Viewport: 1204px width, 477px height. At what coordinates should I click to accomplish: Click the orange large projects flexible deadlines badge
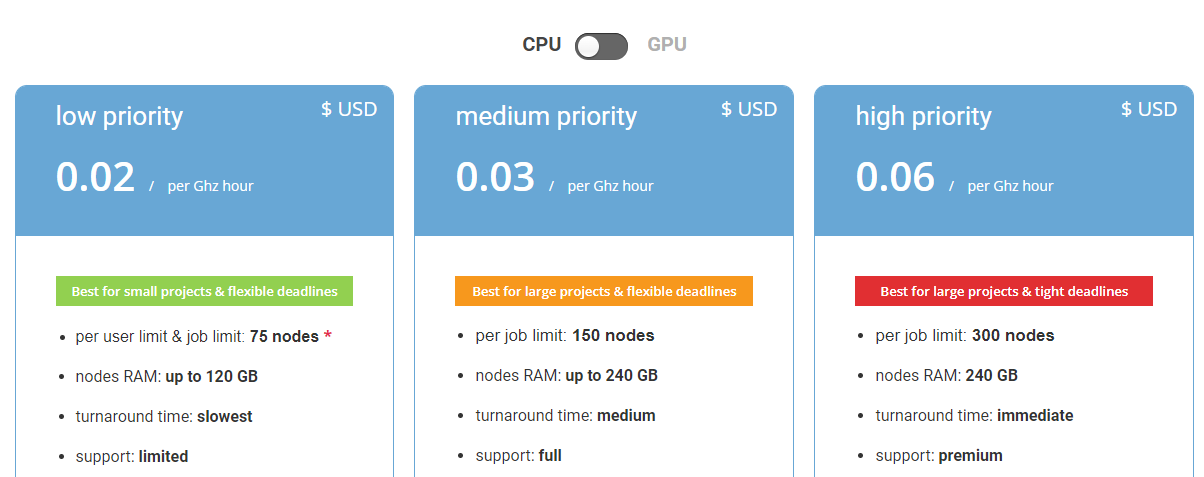pyautogui.click(x=604, y=292)
